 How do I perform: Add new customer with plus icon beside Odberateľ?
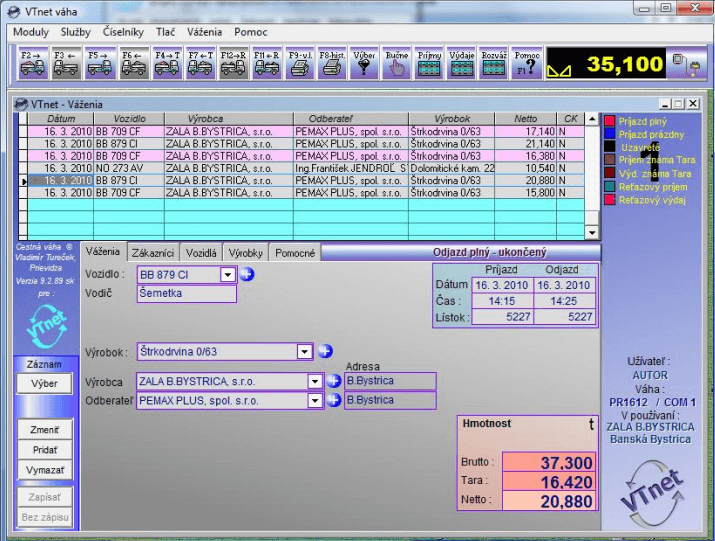click(x=334, y=400)
